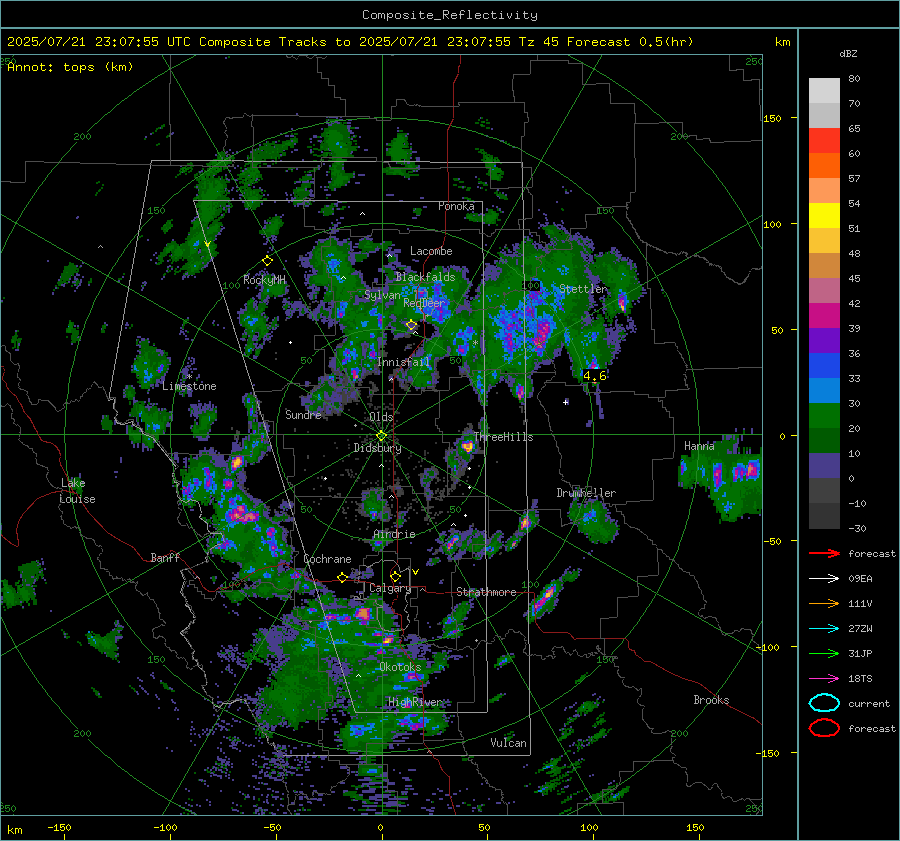Screen dimensions: 900x841
Task: Click the Brooks city label
Action: click(x=711, y=700)
